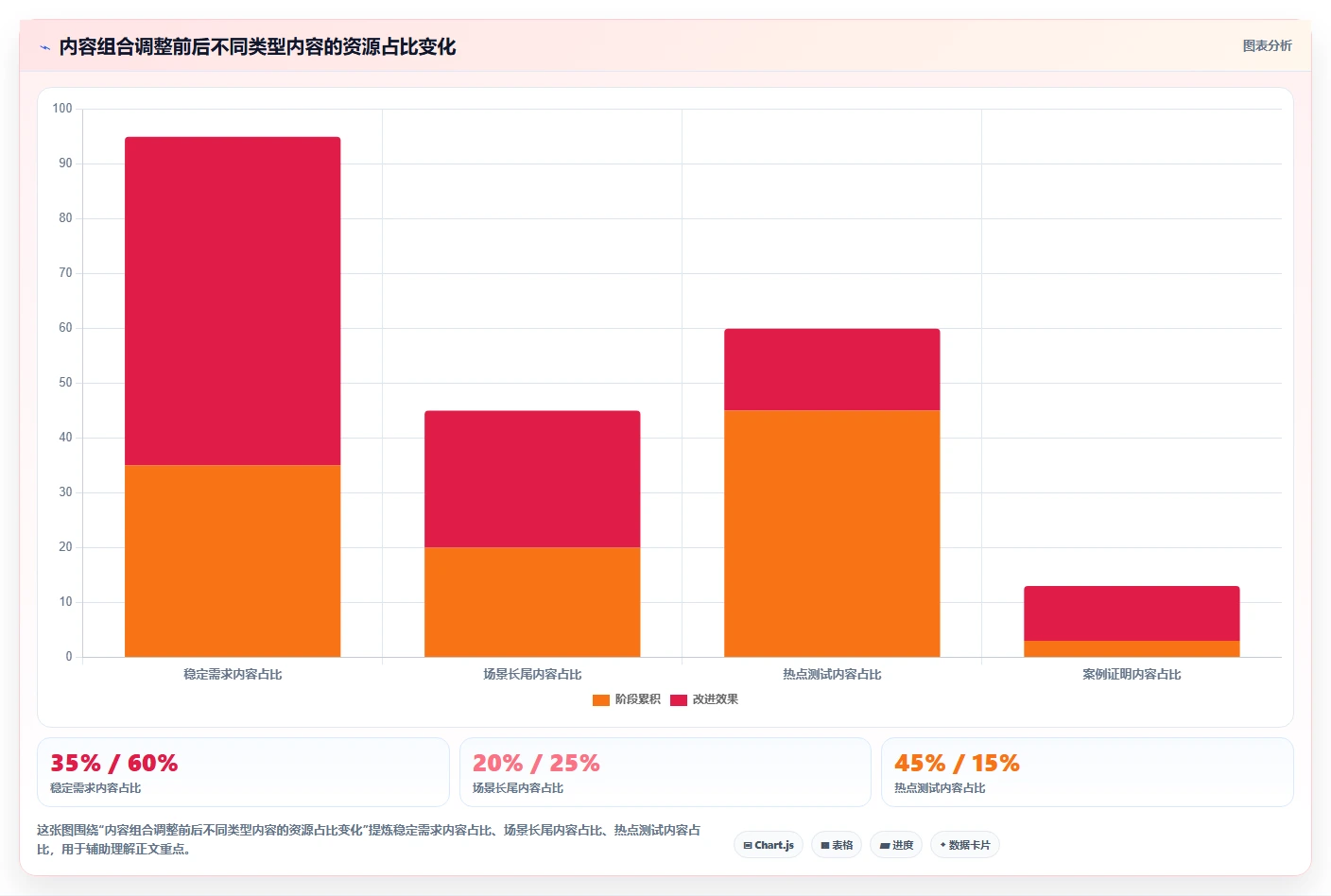Click the 20% / 25% stat card

(665, 772)
